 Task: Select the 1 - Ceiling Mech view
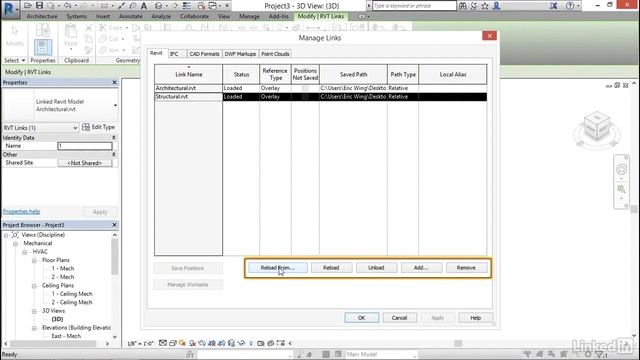coord(72,294)
